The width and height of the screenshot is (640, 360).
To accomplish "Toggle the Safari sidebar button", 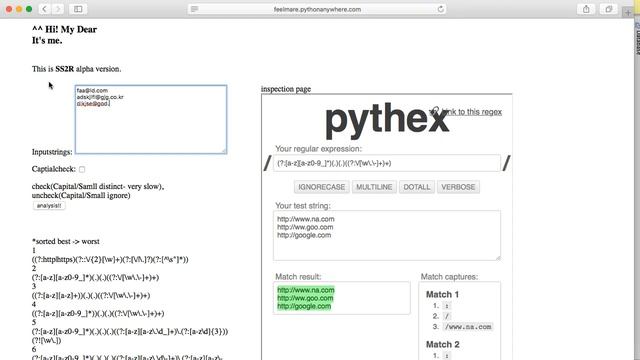I will pos(78,9).
